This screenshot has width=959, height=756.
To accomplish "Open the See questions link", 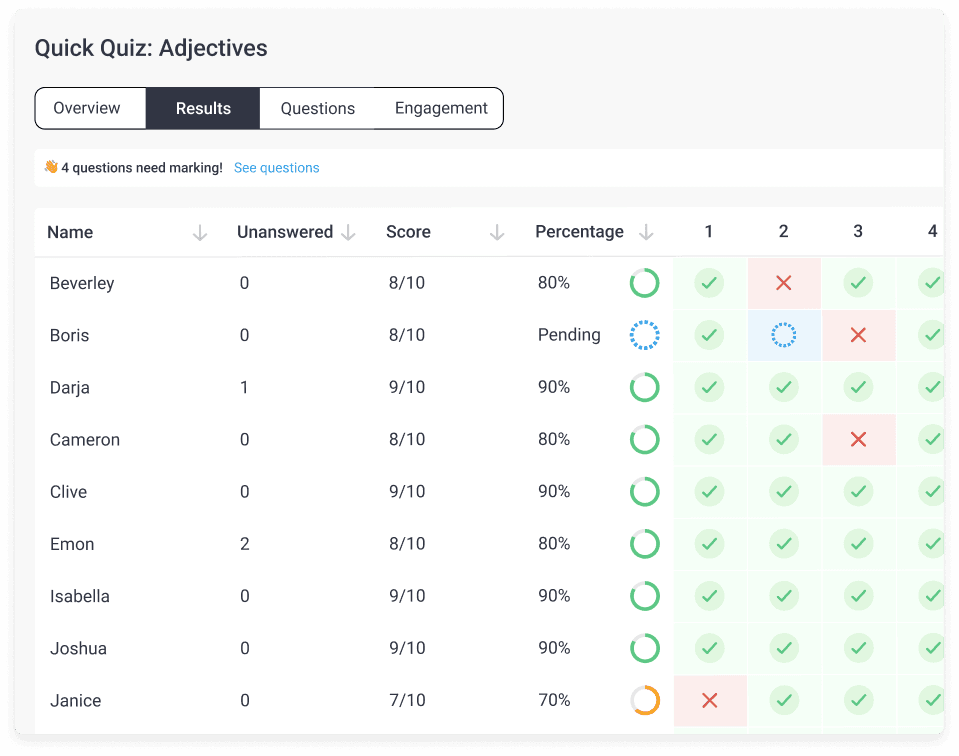I will pos(276,167).
